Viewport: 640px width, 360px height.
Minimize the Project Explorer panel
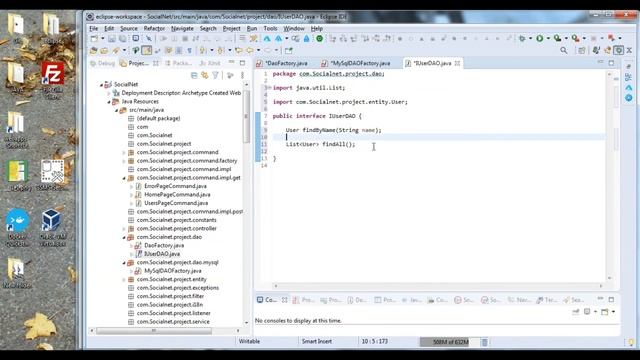231,63
